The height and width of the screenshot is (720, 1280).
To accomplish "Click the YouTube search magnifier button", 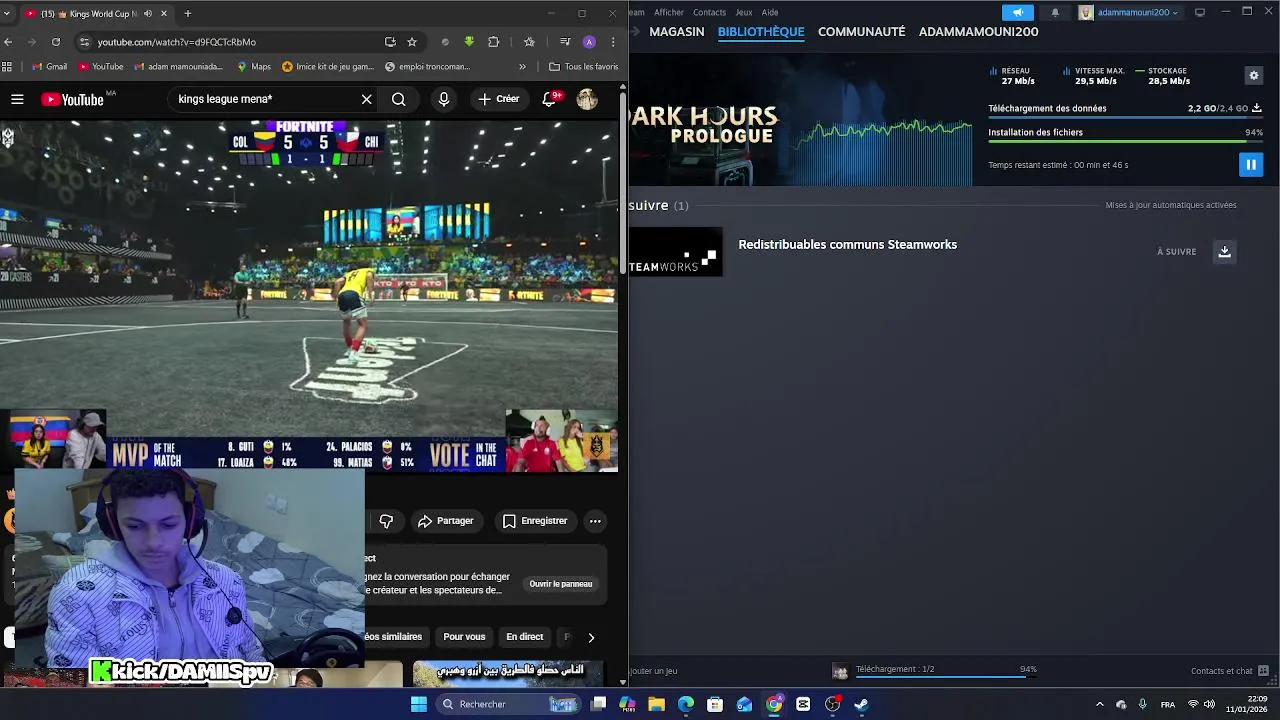I will (399, 99).
